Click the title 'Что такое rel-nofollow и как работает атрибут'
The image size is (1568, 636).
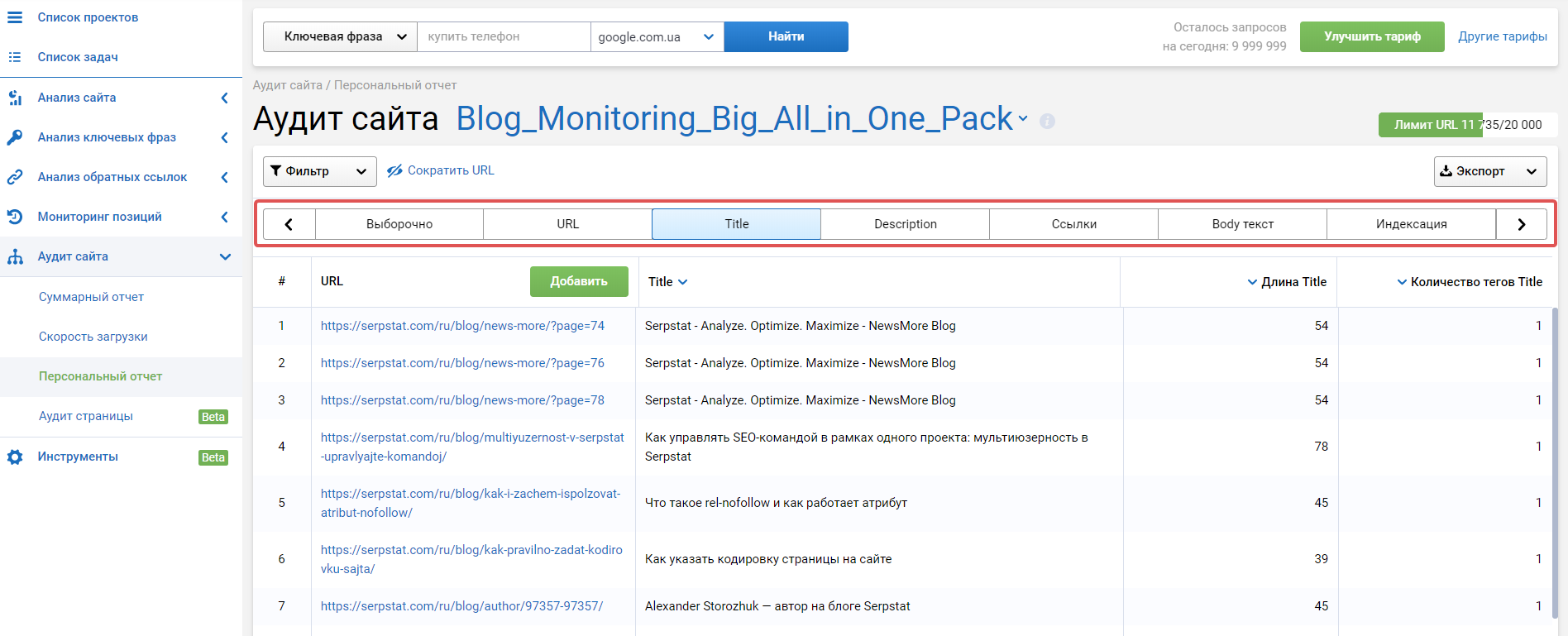(776, 503)
